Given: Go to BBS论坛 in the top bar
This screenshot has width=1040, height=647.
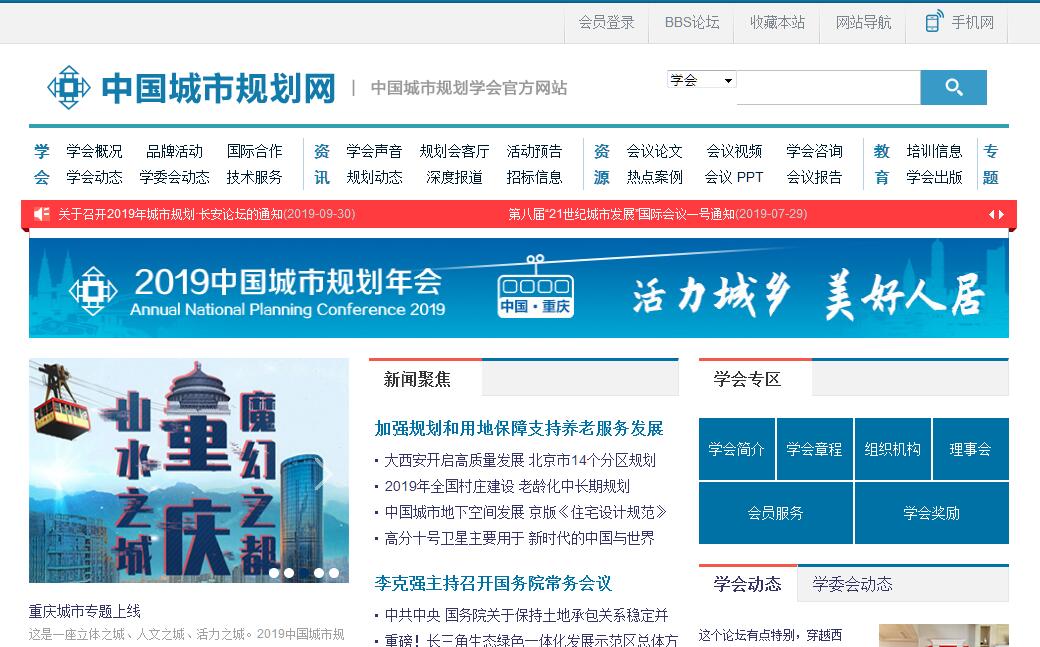Looking at the screenshot, I should point(692,22).
